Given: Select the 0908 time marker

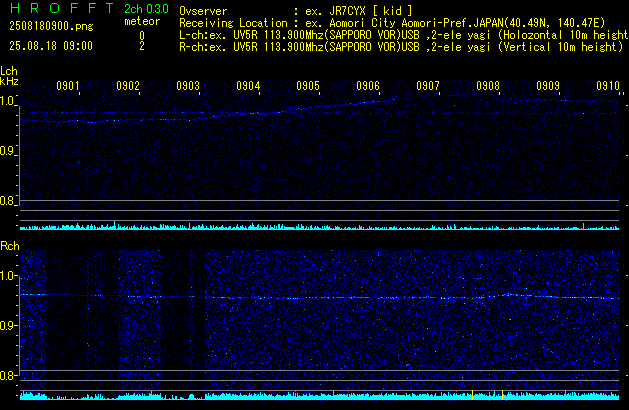Looking at the screenshot, I should pos(488,86).
